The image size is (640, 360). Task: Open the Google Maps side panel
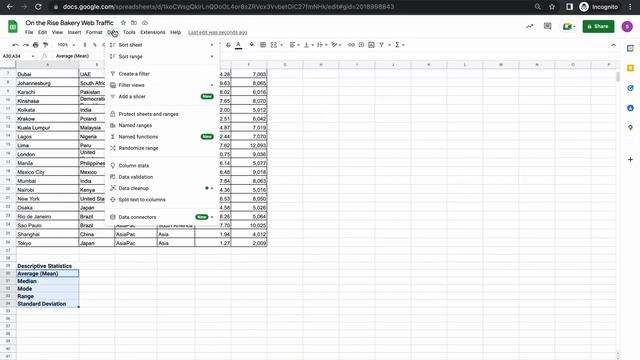(630, 128)
